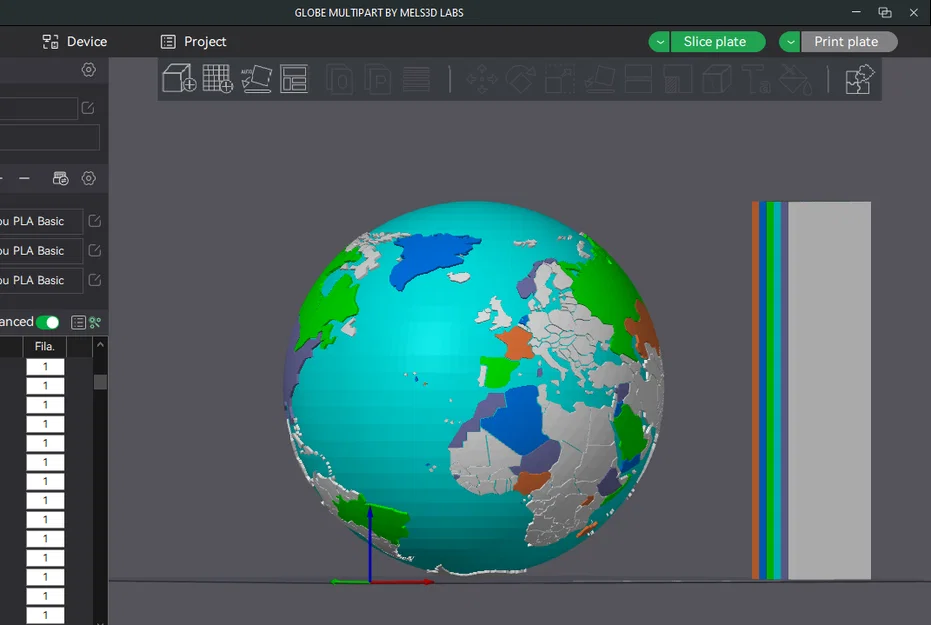Image resolution: width=931 pixels, height=625 pixels.
Task: Click the object list scrollbar thumb
Action: (100, 382)
